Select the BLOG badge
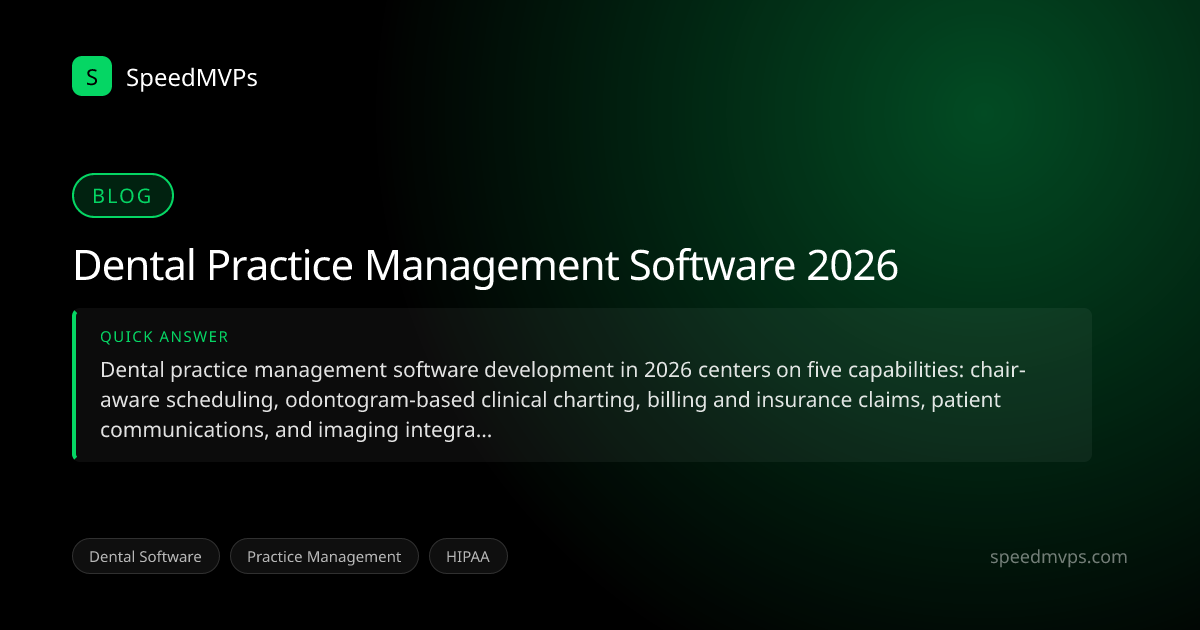1200x630 pixels. 123,196
